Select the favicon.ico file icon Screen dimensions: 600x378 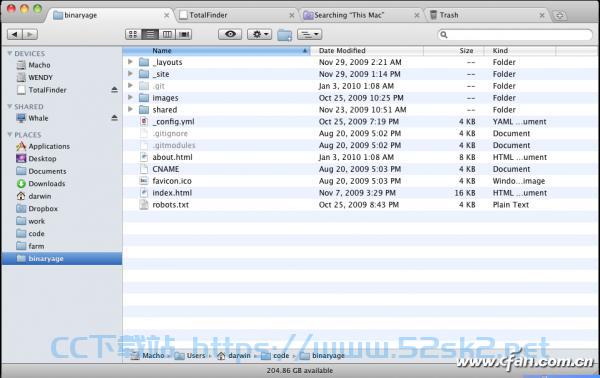point(144,181)
